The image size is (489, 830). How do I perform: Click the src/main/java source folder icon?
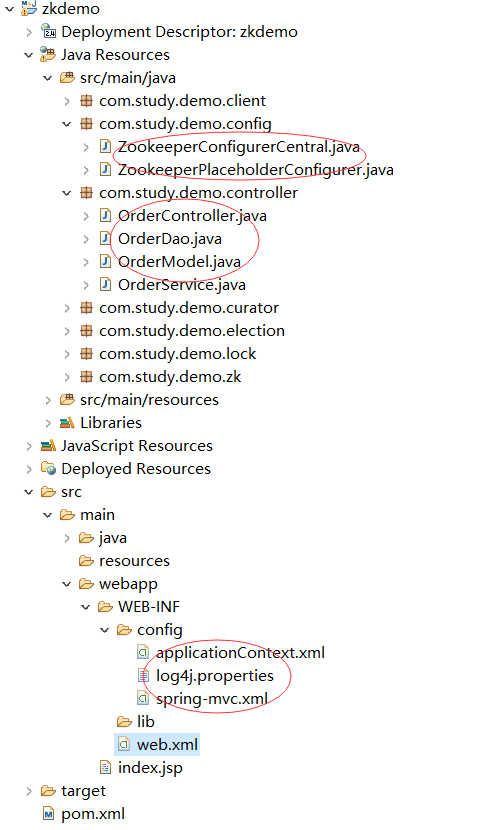(x=67, y=78)
